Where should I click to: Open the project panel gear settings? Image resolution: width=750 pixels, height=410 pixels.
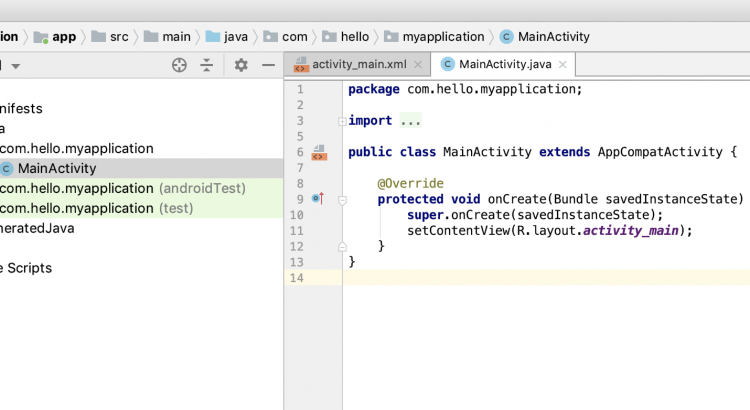[241, 65]
